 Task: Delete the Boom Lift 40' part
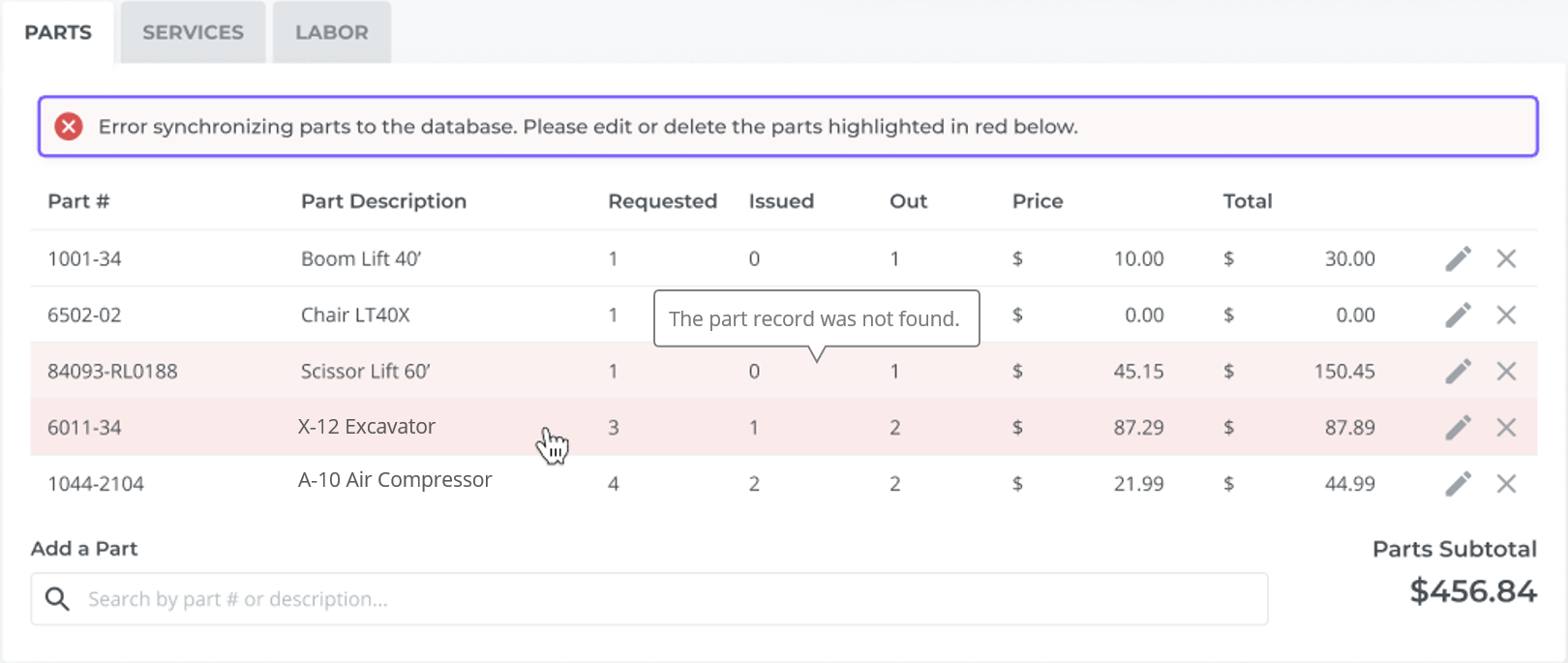point(1506,258)
